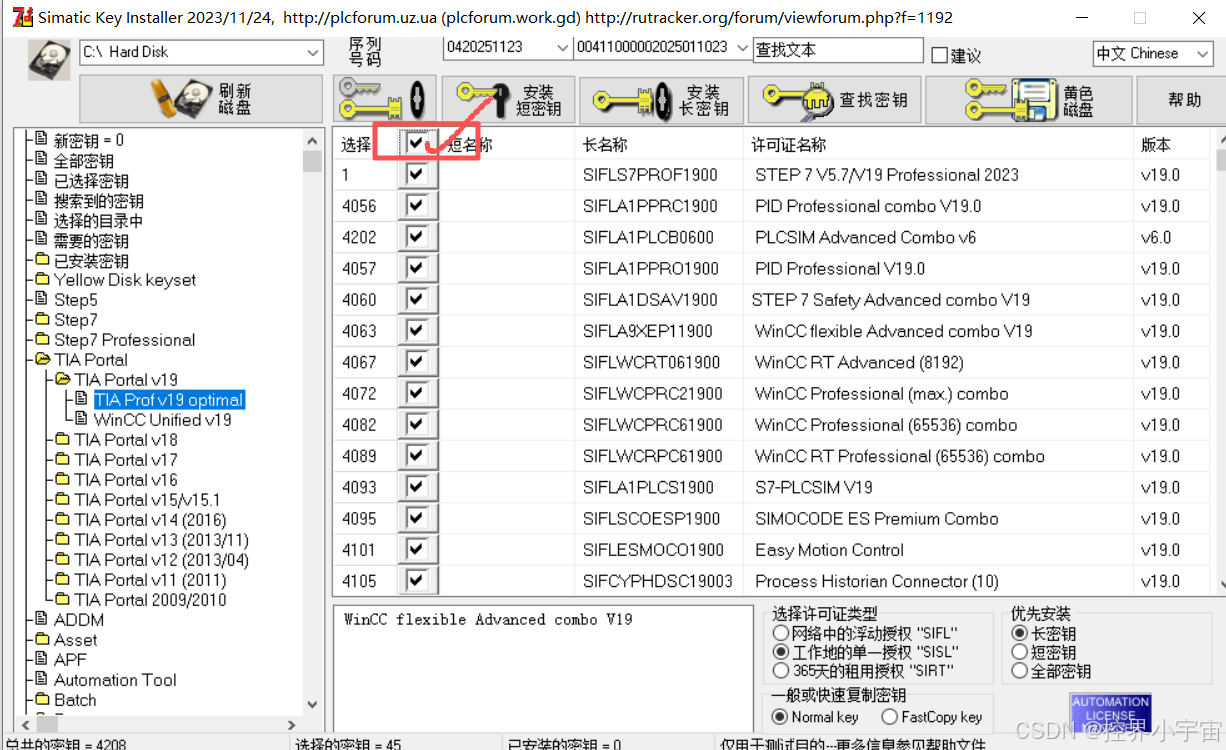The image size is (1226, 750).
Task: Toggle checkbox for row 4063
Action: point(417,330)
